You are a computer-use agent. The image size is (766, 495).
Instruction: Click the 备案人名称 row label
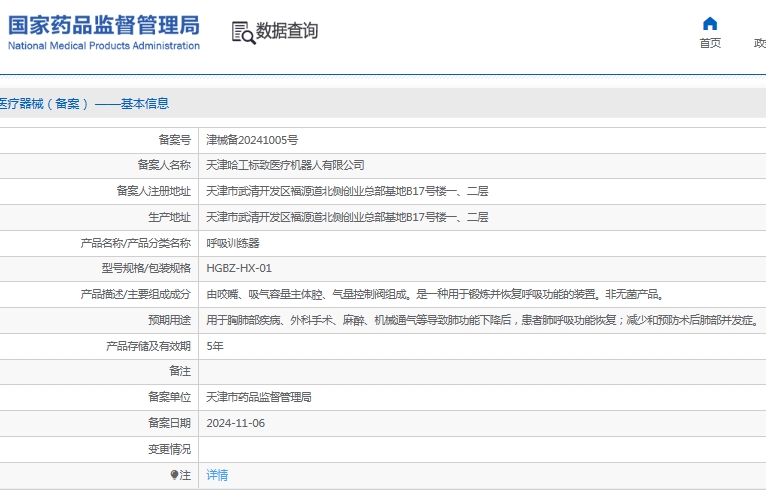164,165
